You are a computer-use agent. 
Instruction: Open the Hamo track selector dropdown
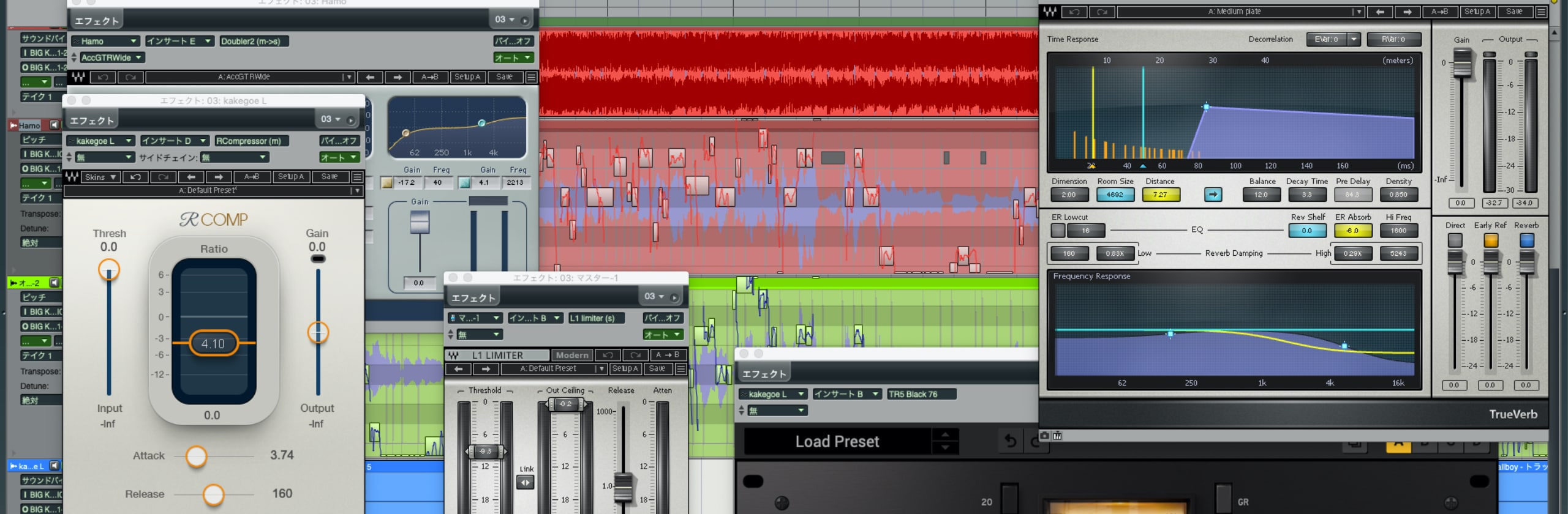105,41
